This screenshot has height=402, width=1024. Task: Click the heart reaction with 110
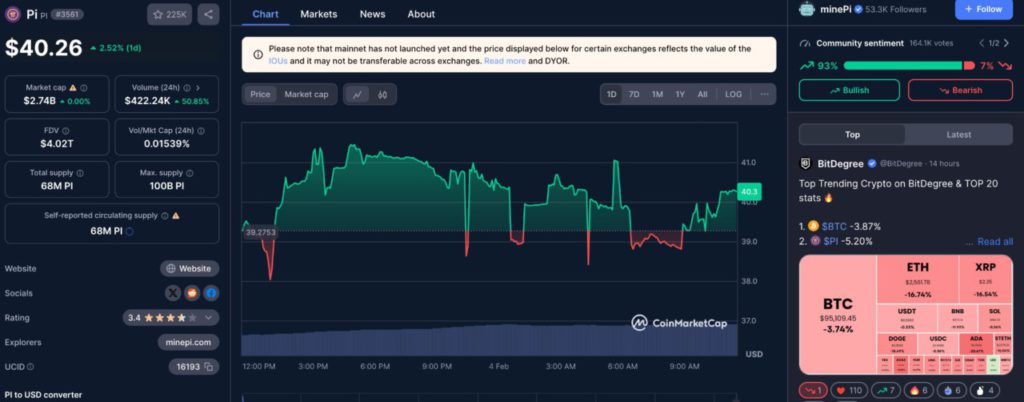click(848, 391)
